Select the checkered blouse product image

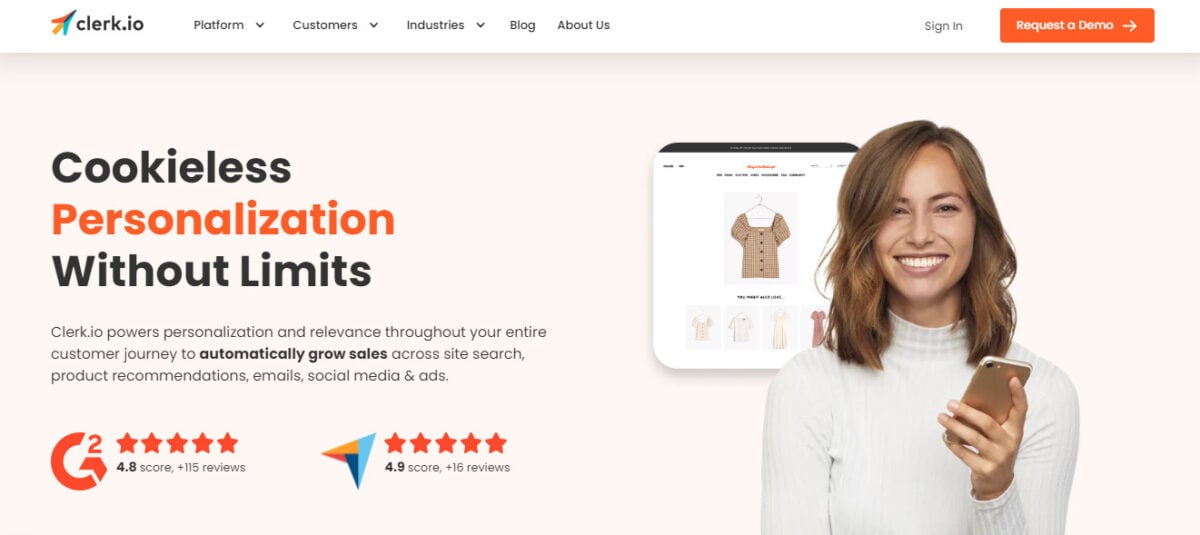point(761,238)
